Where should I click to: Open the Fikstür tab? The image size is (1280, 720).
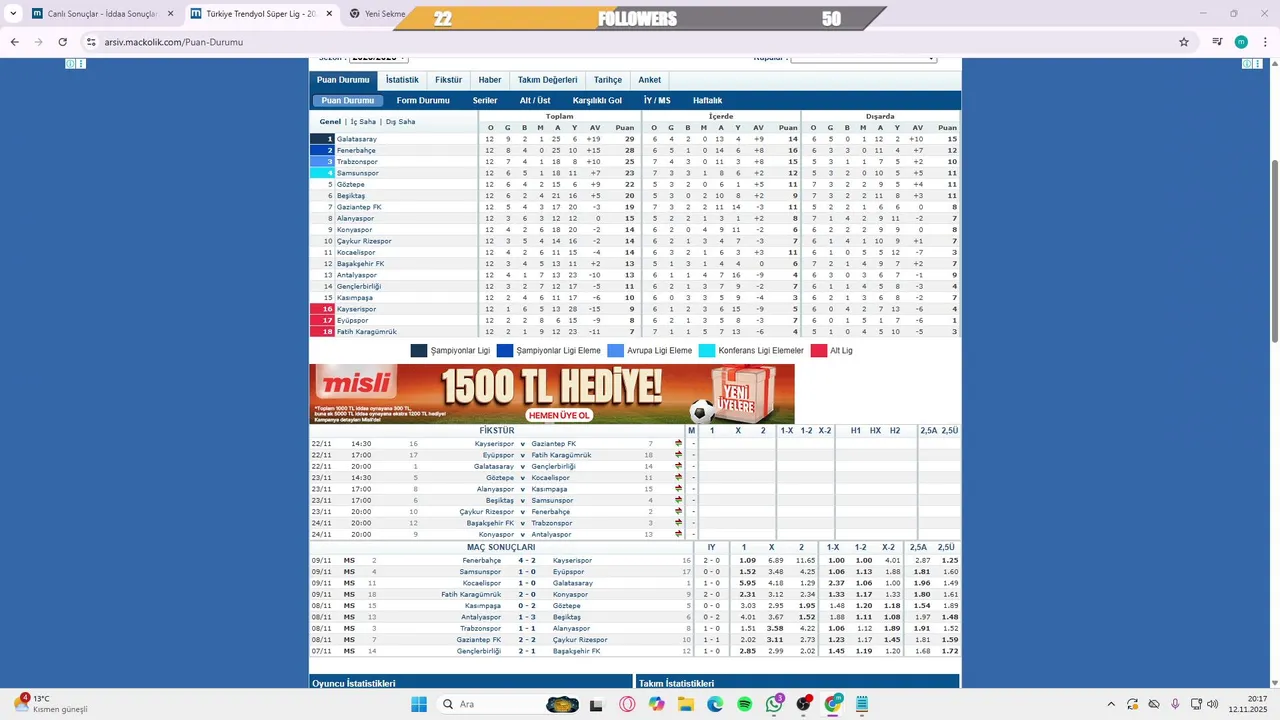[448, 80]
